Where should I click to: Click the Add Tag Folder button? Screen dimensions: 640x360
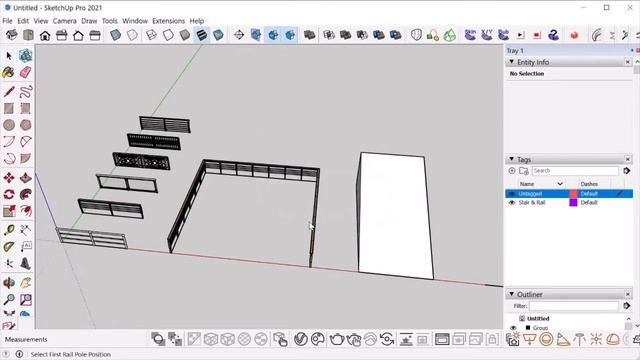click(x=524, y=171)
